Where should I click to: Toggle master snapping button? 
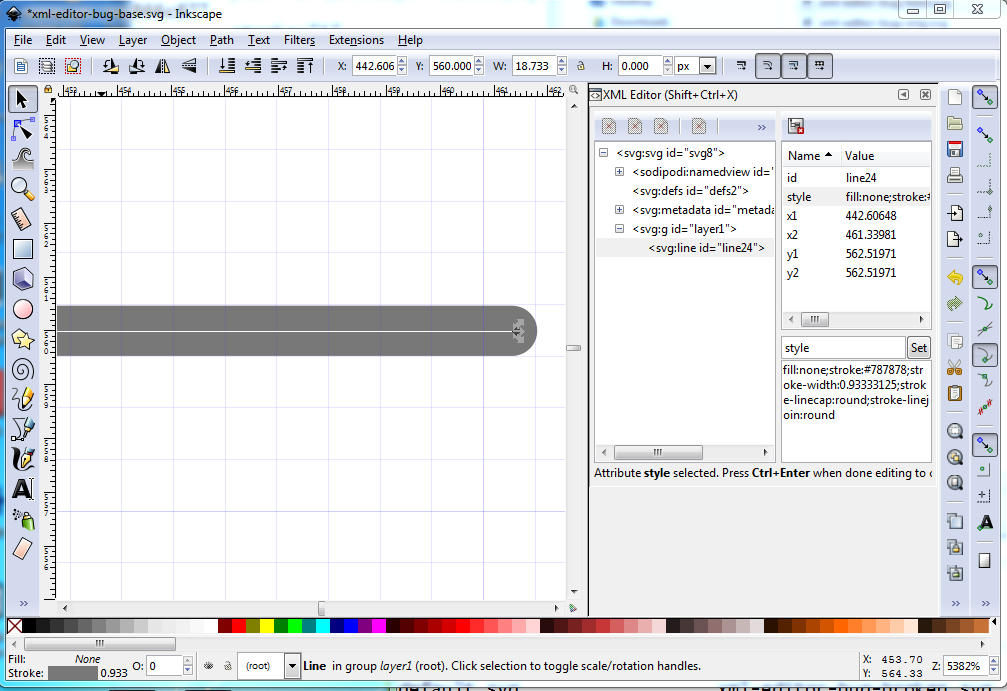tap(985, 98)
